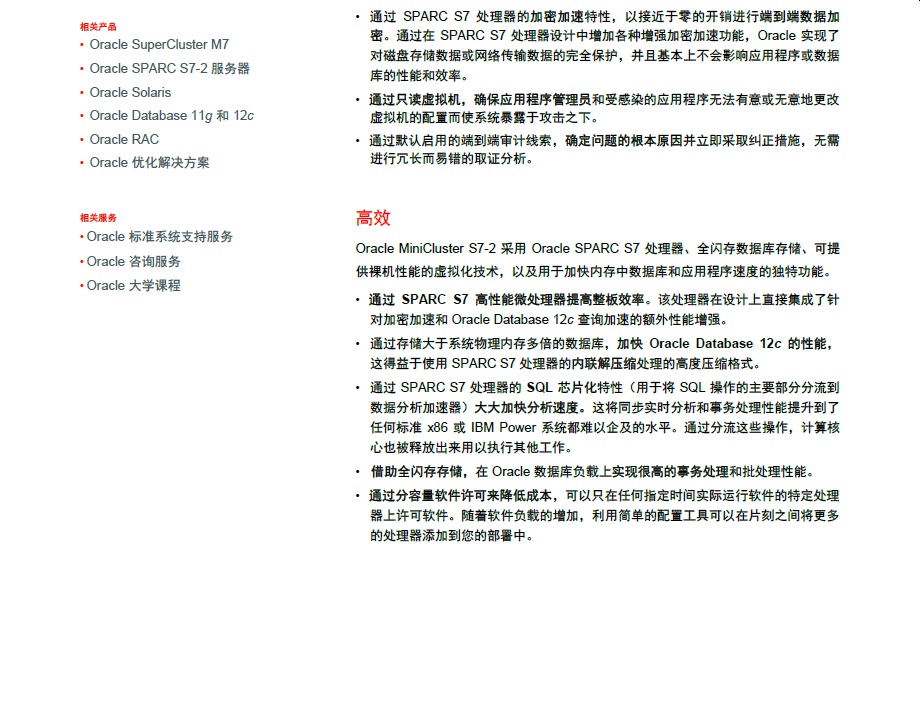This screenshot has width=920, height=728.
Task: Click the 相关服务 sidebar heading
Action: [x=98, y=218]
